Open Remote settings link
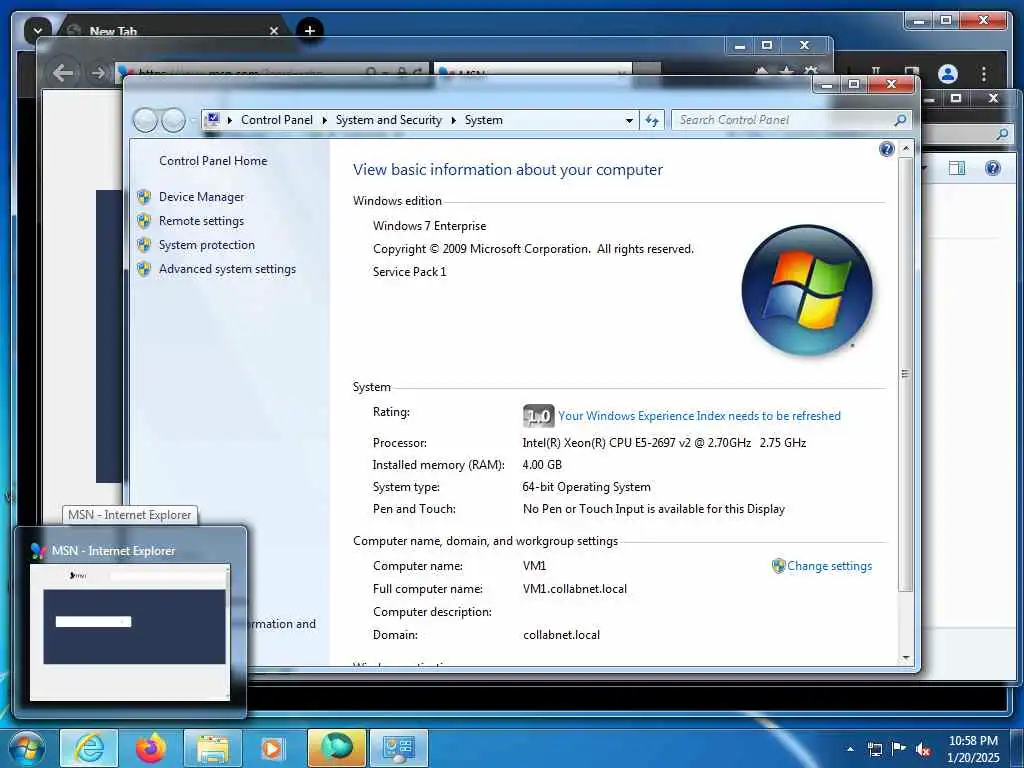The image size is (1024, 768). coord(201,221)
